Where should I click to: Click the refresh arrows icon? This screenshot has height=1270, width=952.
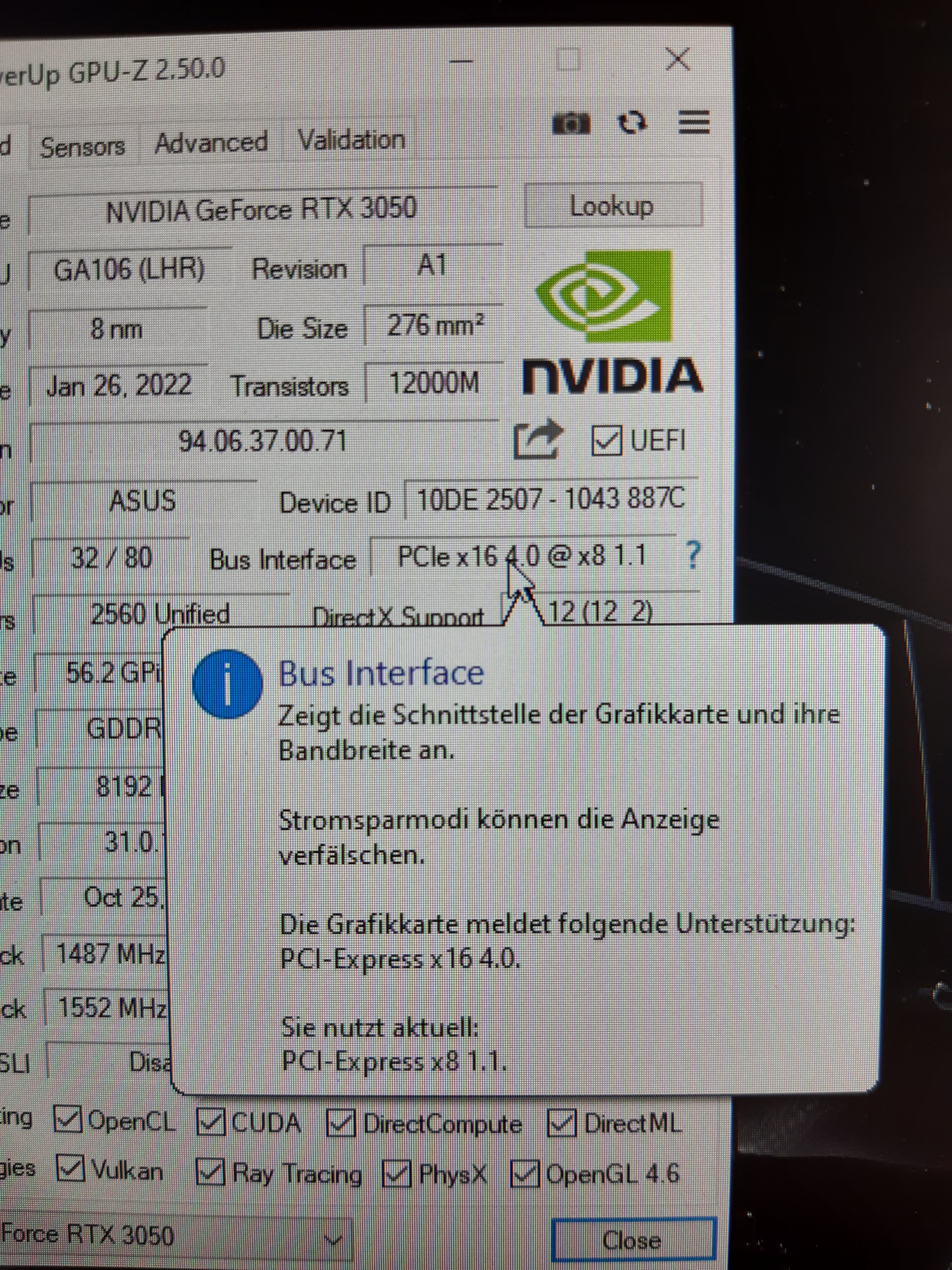(x=632, y=122)
